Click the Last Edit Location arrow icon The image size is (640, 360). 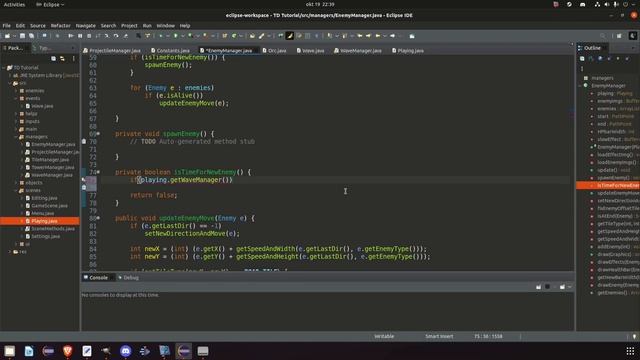[360, 36]
